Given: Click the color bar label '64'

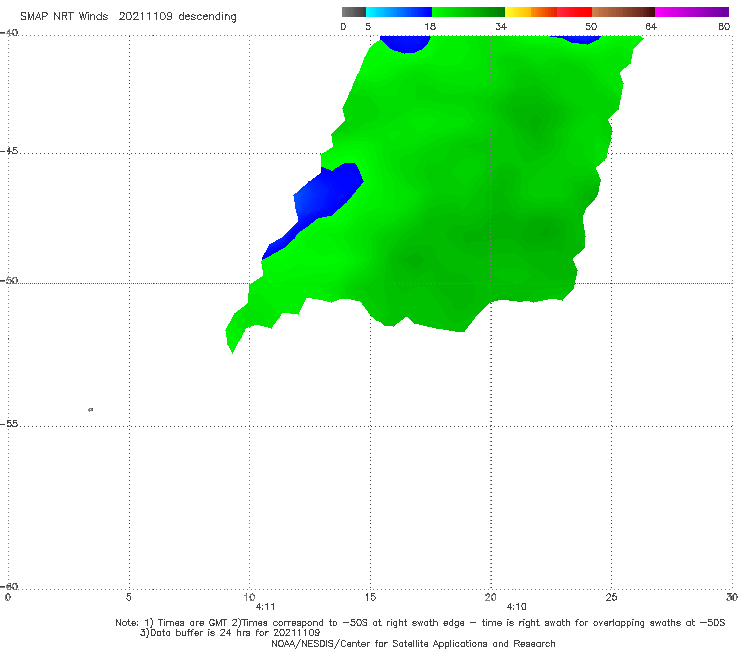Looking at the screenshot, I should tap(651, 26).
